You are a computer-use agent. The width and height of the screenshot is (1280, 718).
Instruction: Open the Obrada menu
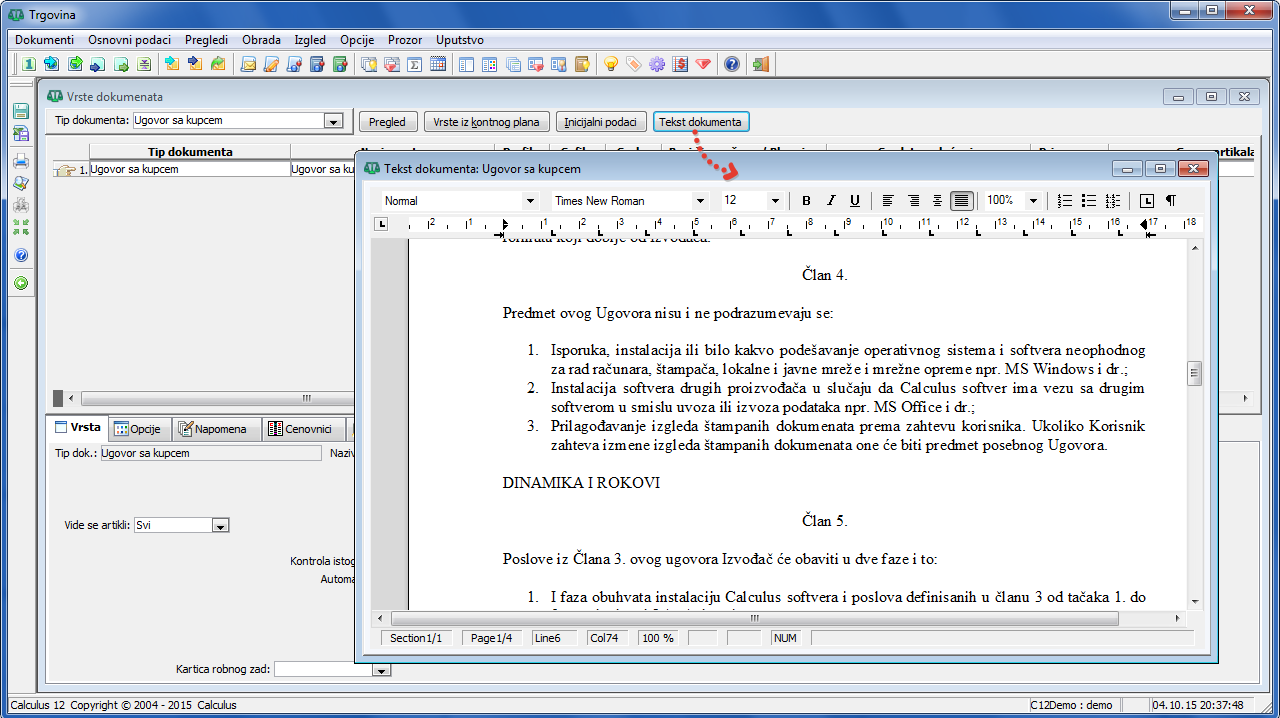(x=261, y=40)
